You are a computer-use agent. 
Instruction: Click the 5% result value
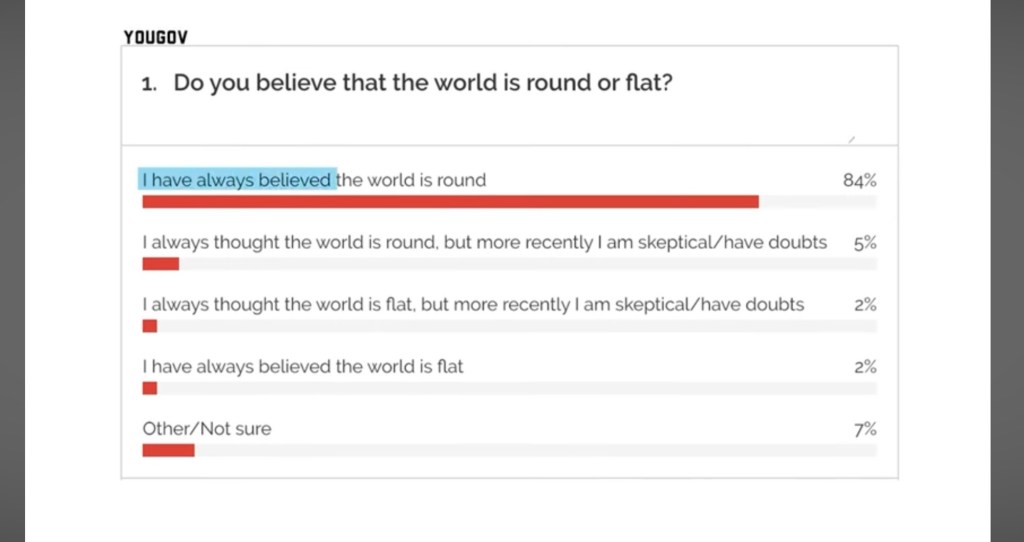click(x=865, y=243)
